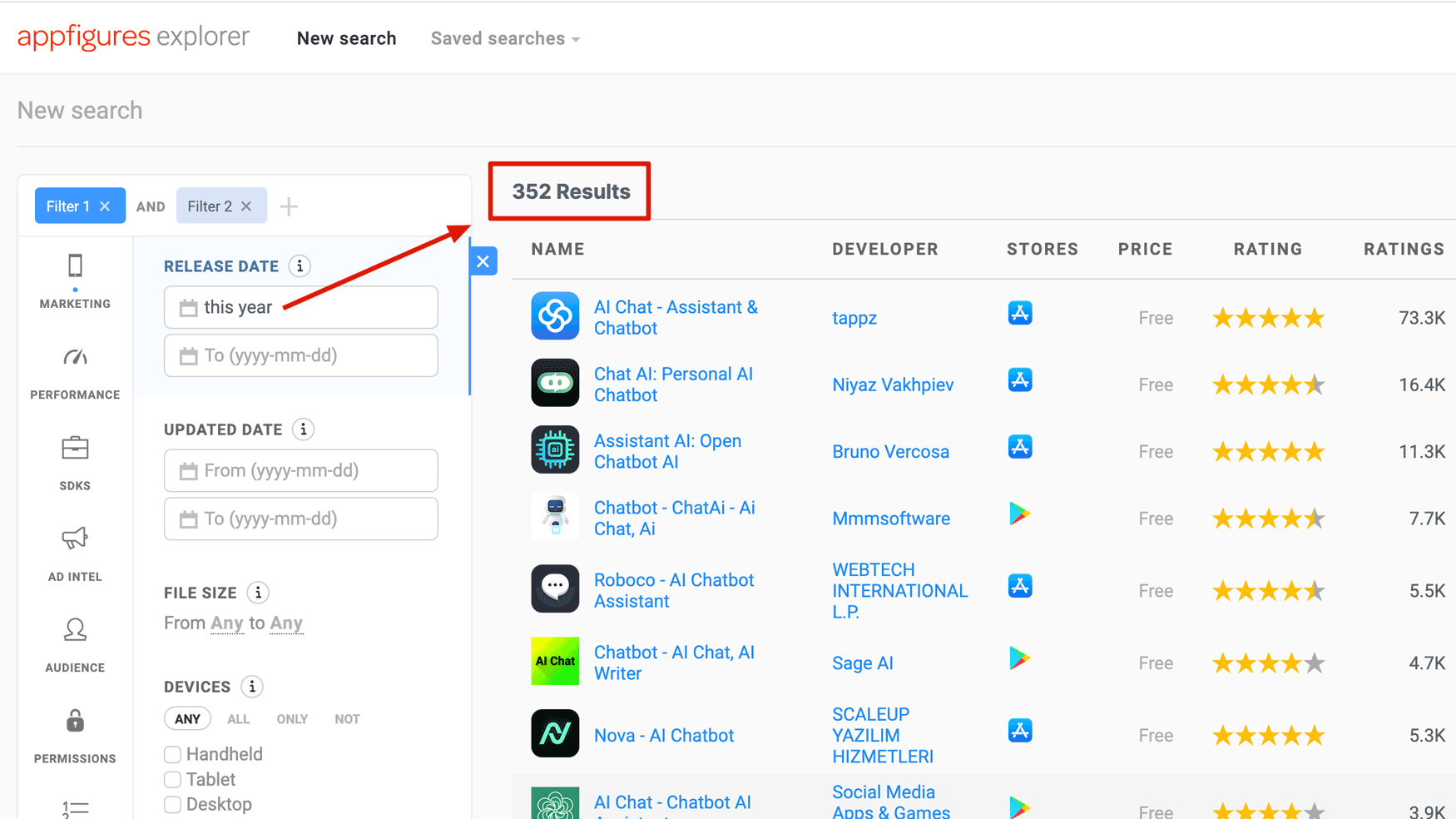Open WEBTECH INTERNATIONAL L.P. developer link
This screenshot has width=1456, height=819.
tap(899, 591)
